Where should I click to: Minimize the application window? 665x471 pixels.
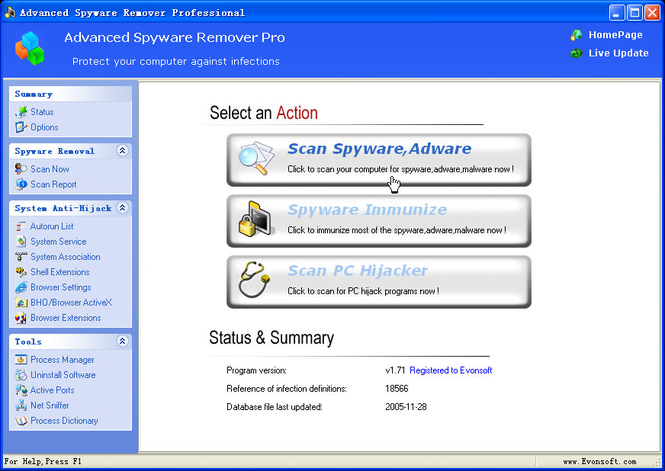click(x=617, y=13)
